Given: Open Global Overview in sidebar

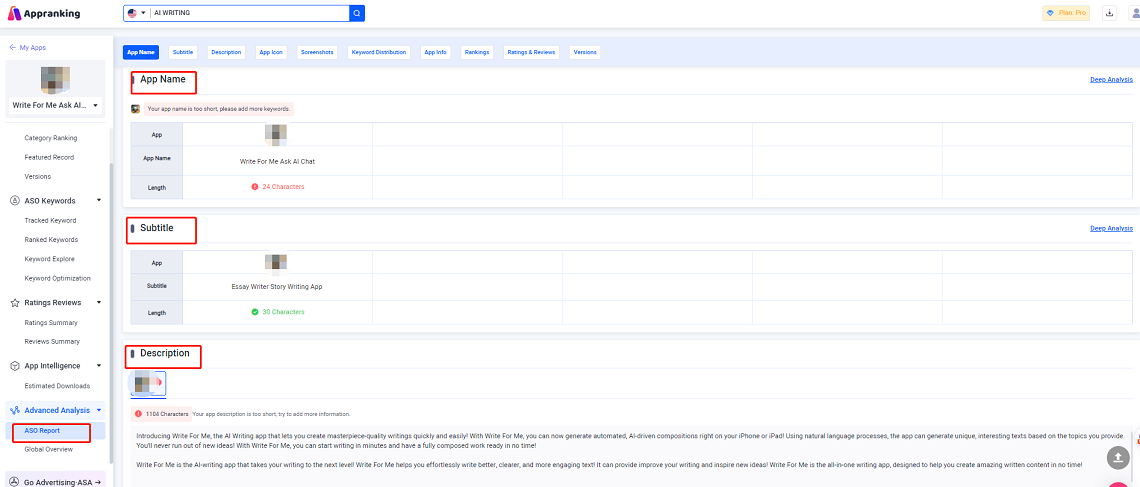Looking at the screenshot, I should [49, 449].
